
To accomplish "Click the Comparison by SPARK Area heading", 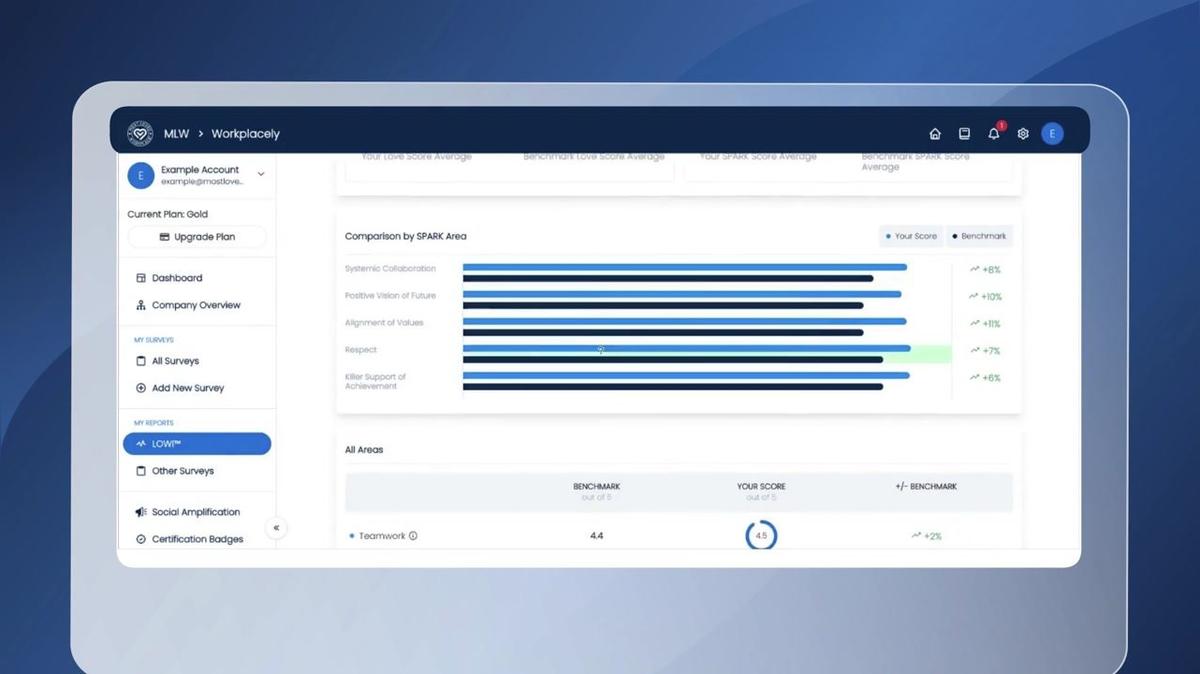I will (406, 236).
